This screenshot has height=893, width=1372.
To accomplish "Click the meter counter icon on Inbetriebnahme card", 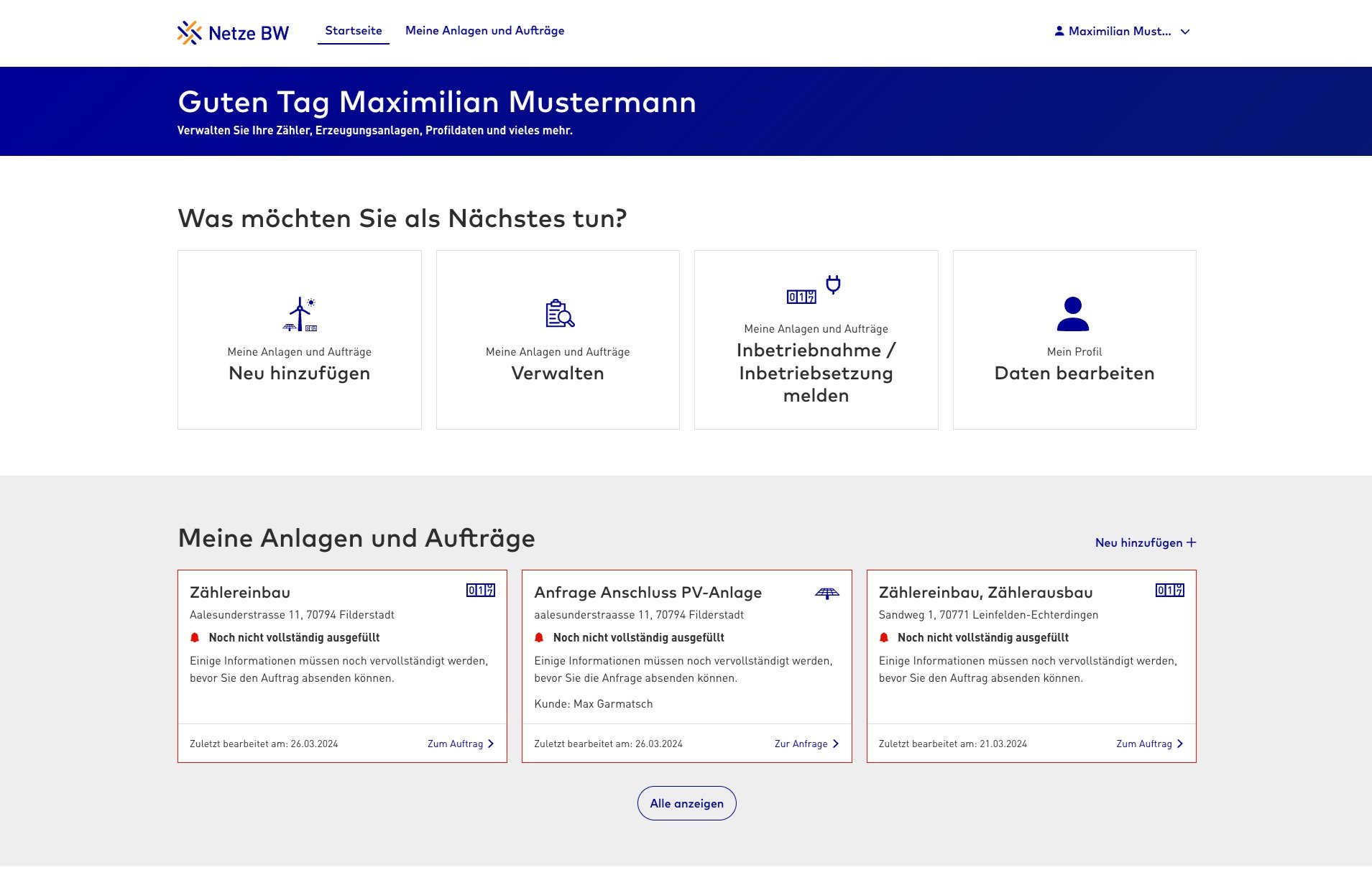I will pos(801,297).
